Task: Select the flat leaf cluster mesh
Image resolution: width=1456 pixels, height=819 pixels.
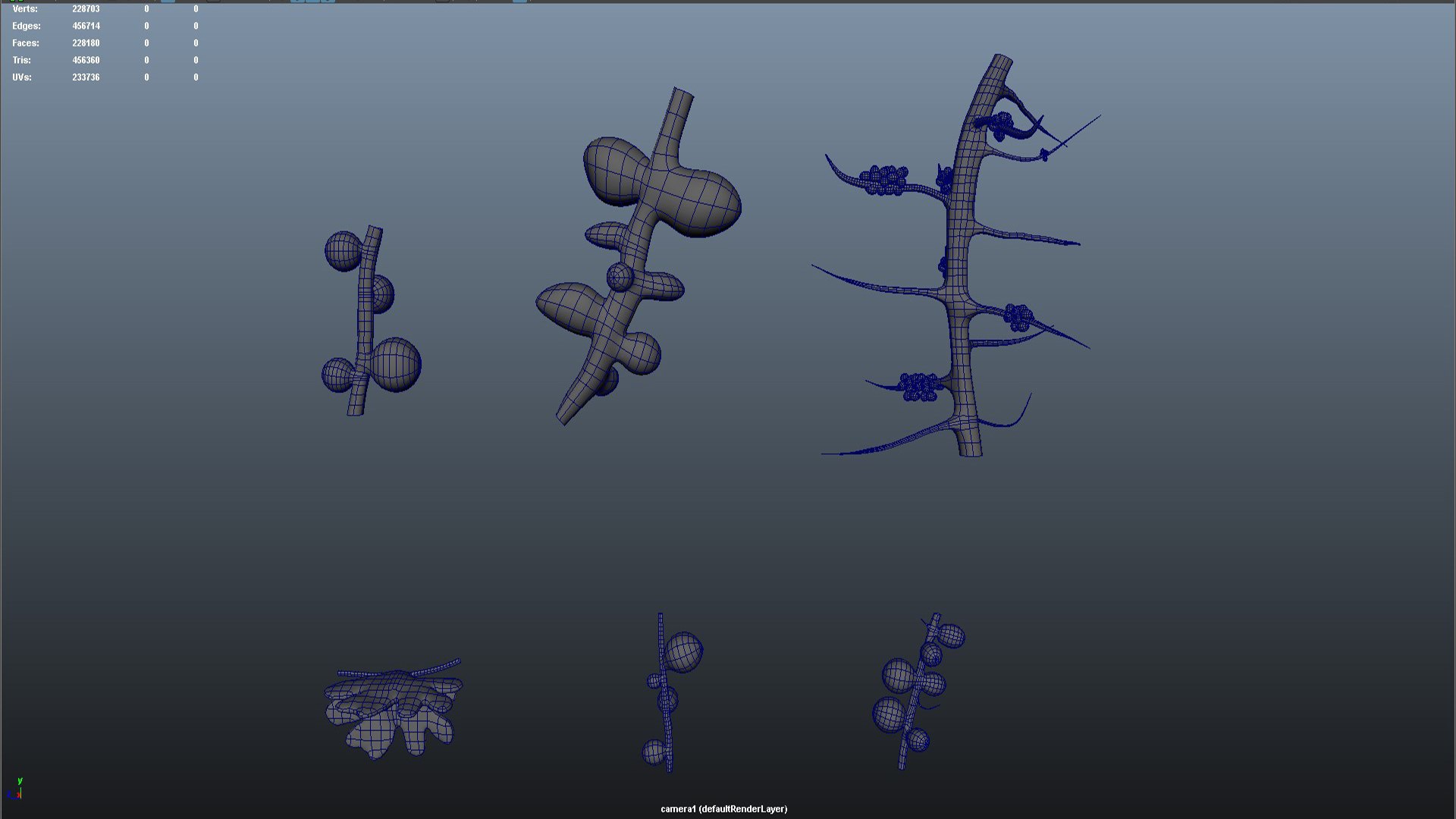Action: 393,709
